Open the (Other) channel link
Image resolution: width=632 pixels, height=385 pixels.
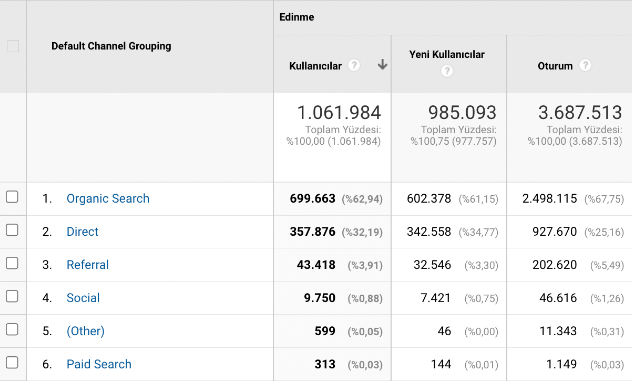pos(85,331)
